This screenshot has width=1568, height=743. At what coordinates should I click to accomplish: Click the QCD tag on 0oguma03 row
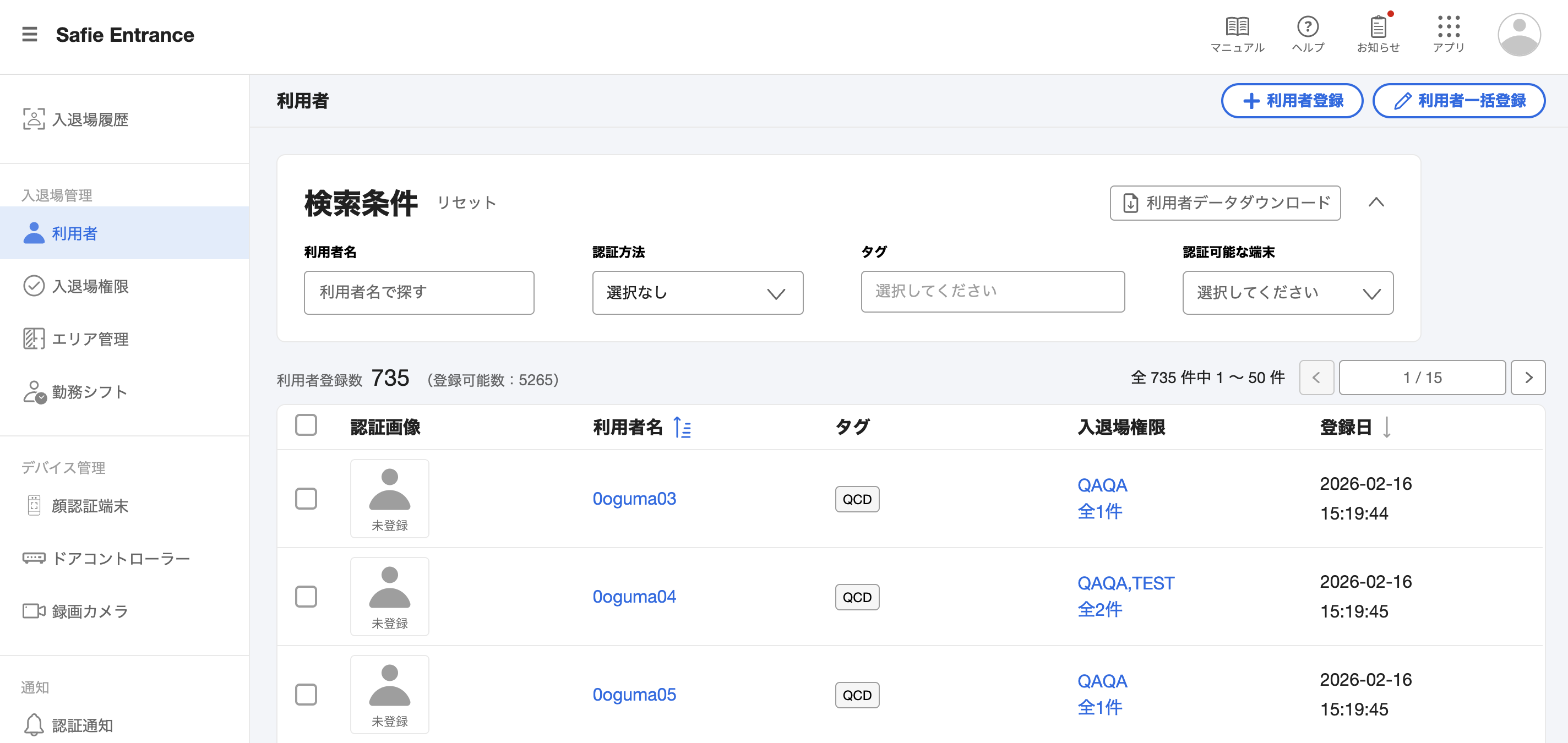click(857, 499)
